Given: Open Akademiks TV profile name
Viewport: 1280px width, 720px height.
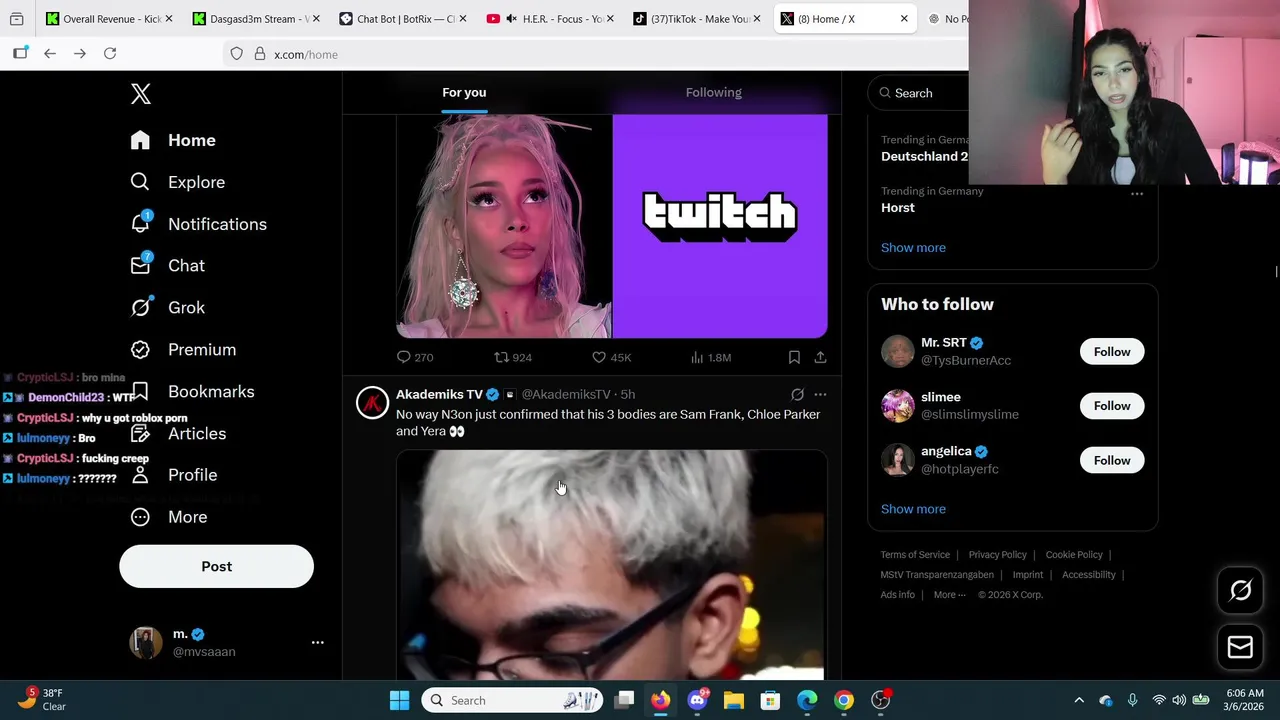Looking at the screenshot, I should pyautogui.click(x=439, y=394).
